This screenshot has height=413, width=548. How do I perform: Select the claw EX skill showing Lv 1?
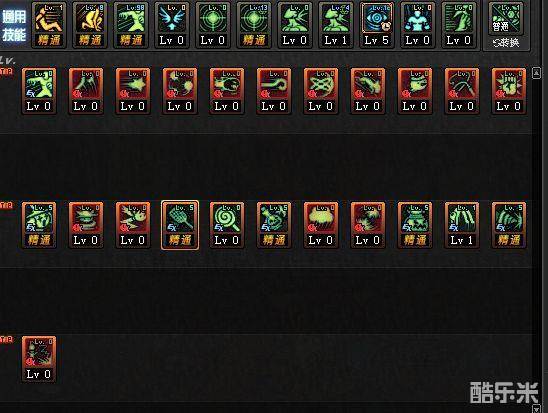pyautogui.click(x=462, y=225)
